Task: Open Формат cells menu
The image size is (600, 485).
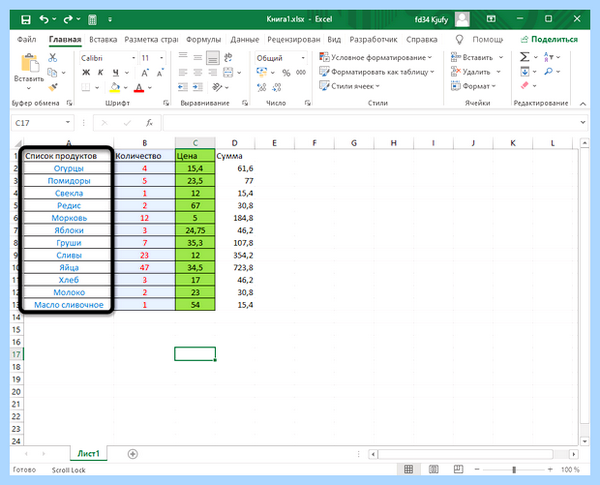Action: (471, 86)
